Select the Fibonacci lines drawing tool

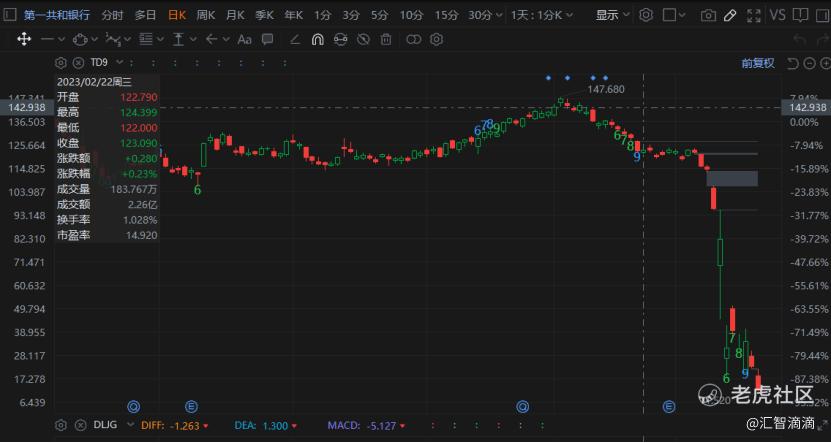(145, 39)
